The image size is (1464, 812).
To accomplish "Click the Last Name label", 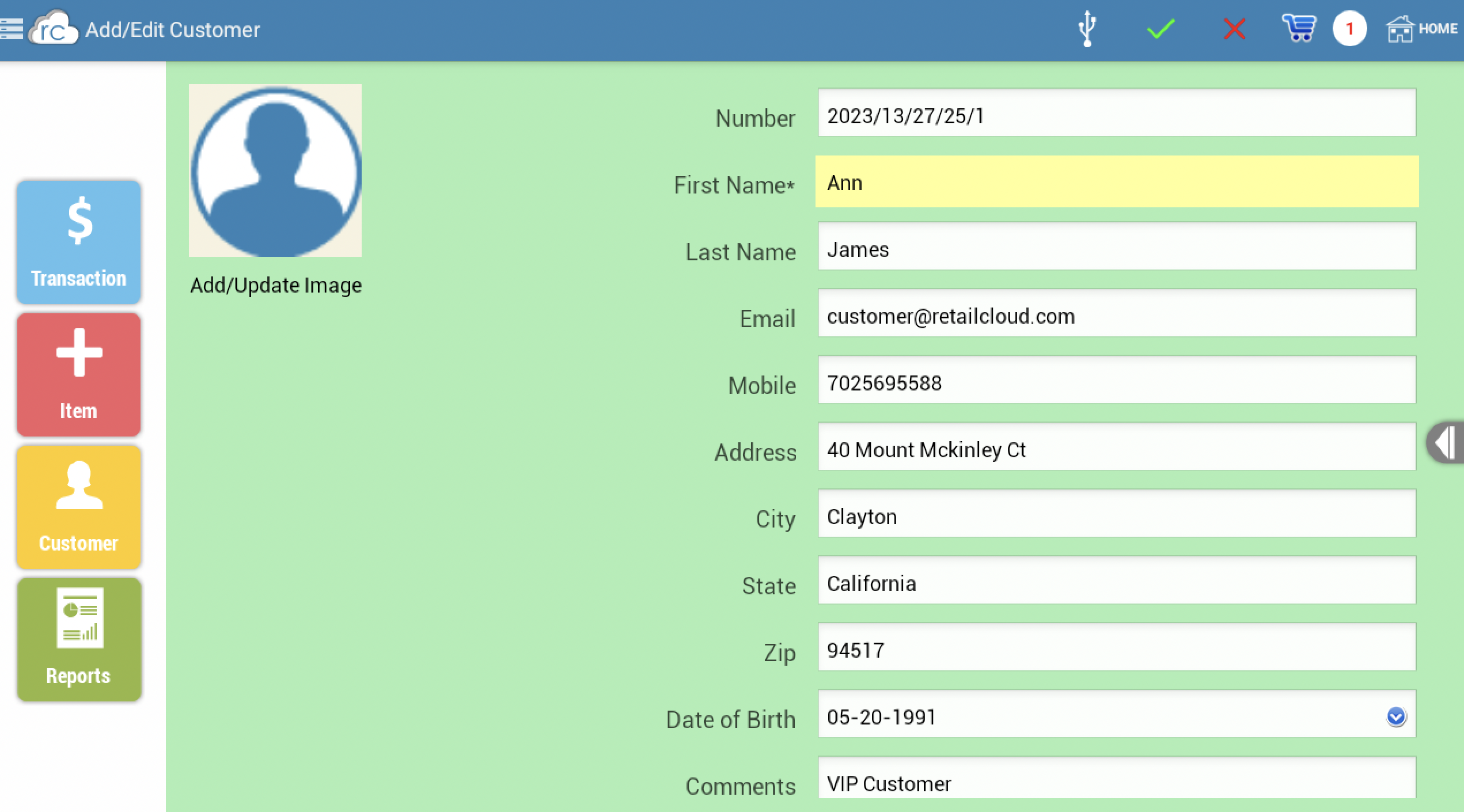I will coord(741,252).
